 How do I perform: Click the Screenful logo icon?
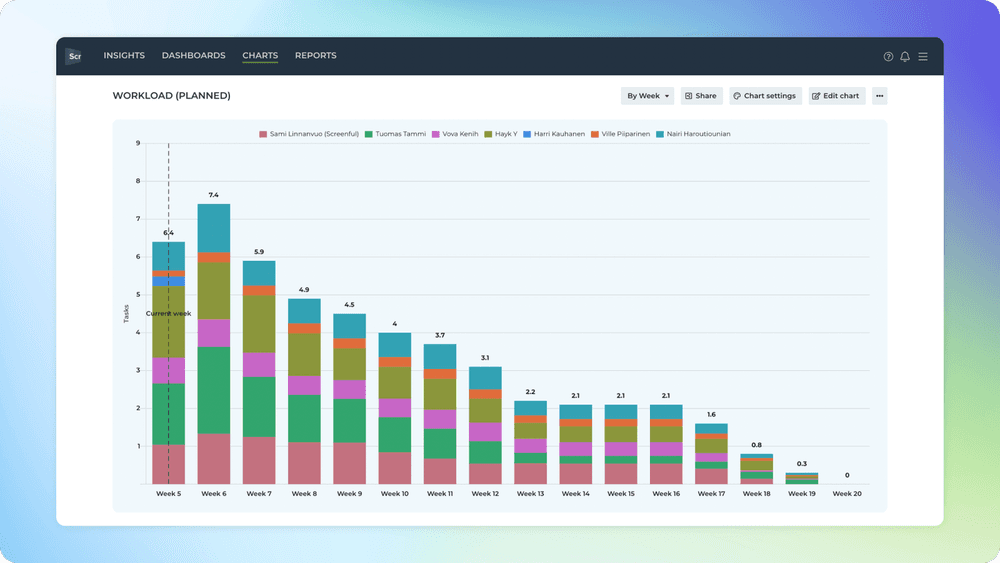[74, 56]
